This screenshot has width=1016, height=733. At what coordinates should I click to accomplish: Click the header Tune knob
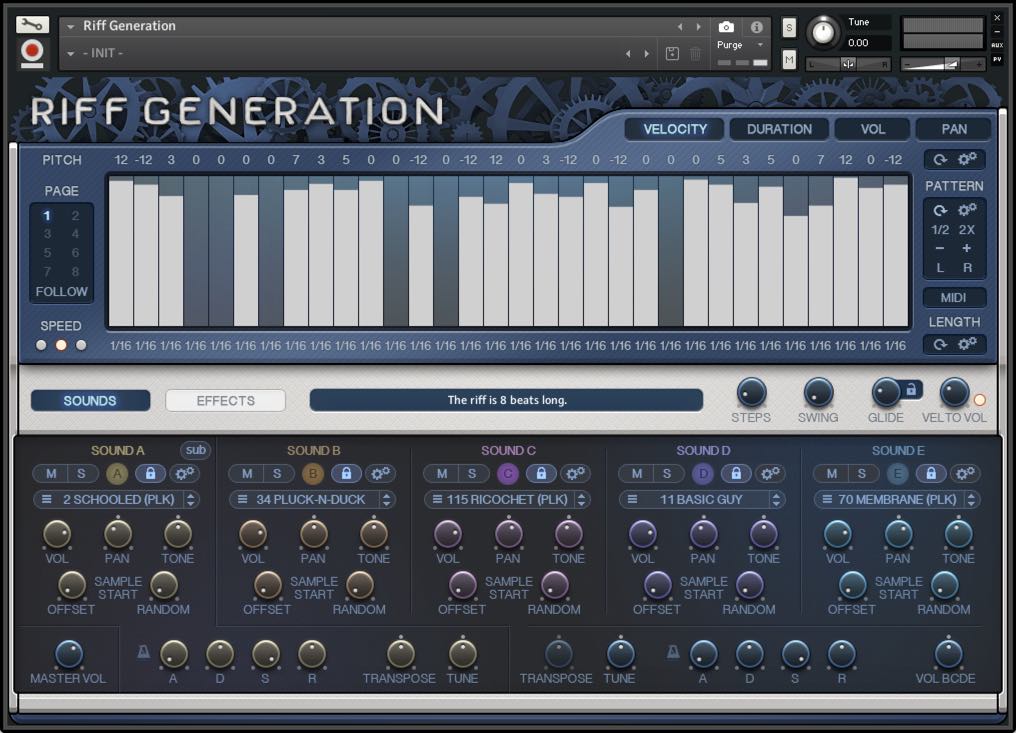823,32
